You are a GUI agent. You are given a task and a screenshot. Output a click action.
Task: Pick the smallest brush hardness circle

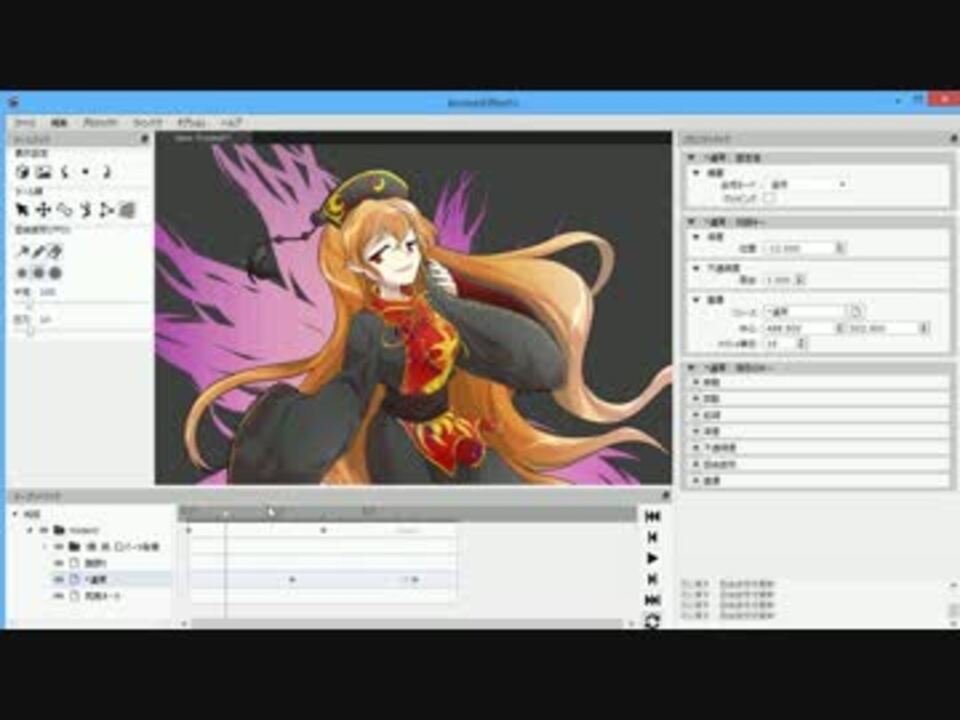click(23, 273)
